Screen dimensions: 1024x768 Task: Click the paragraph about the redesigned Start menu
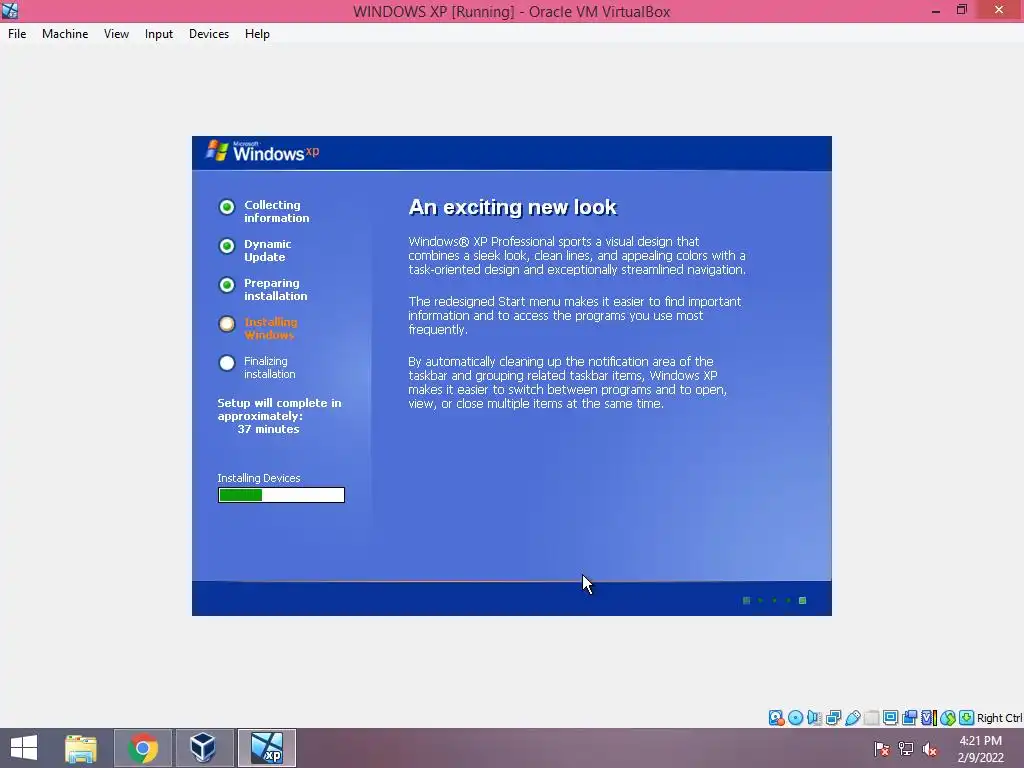point(575,315)
